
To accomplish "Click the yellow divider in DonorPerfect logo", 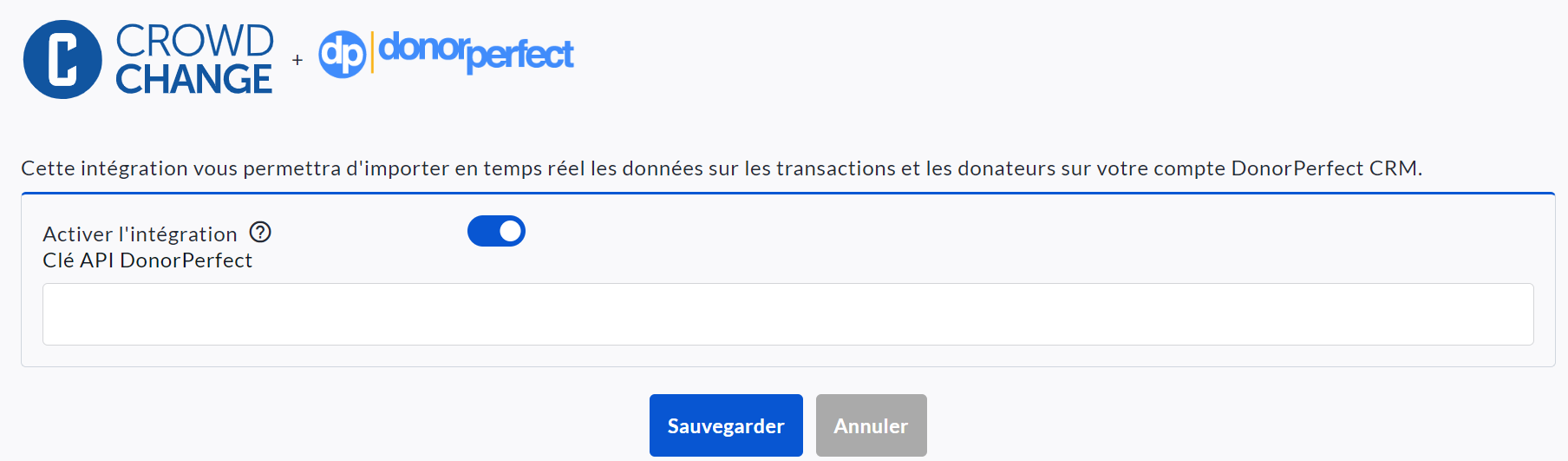I will (372, 52).
